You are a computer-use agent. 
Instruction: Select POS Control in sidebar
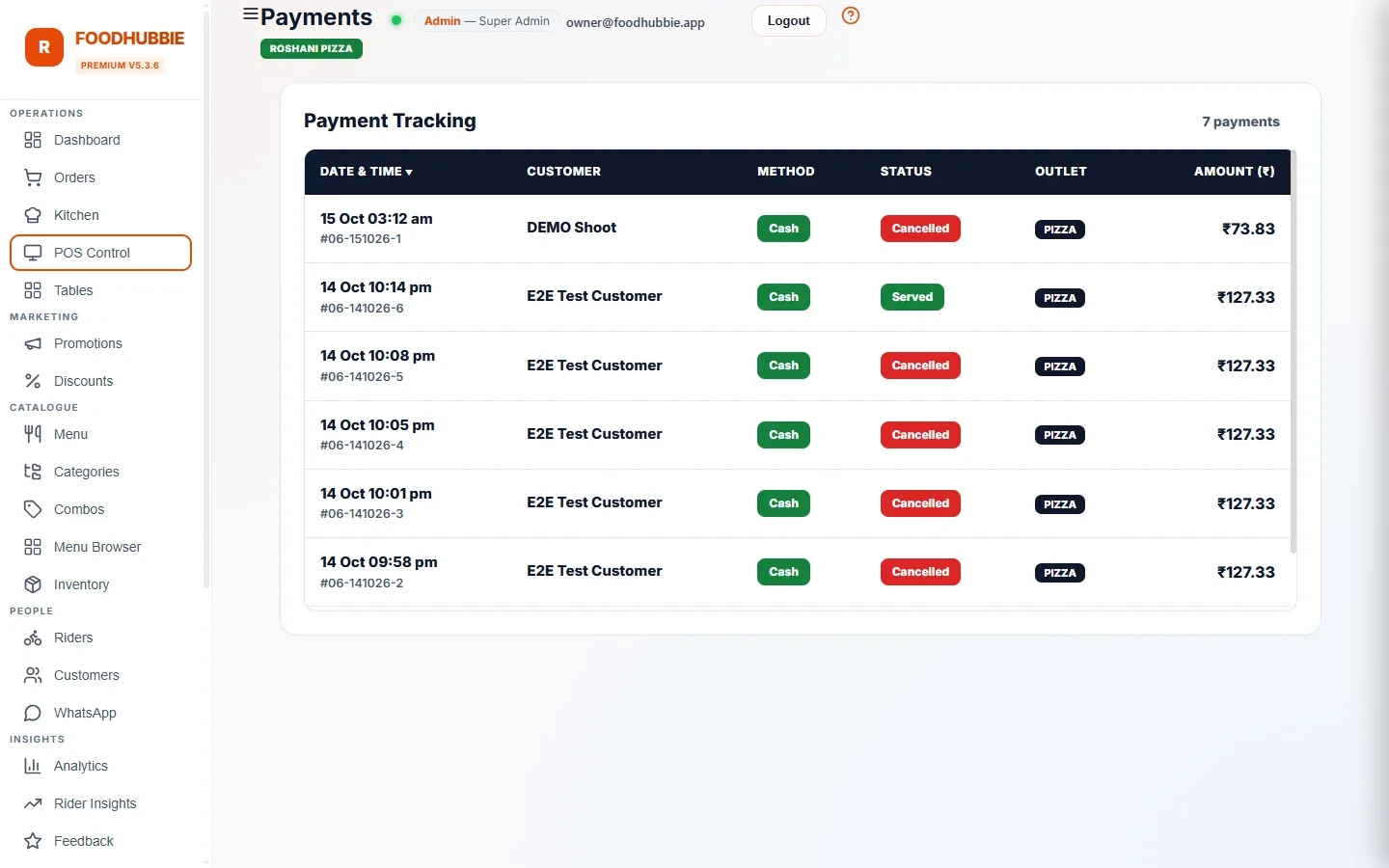coord(100,253)
